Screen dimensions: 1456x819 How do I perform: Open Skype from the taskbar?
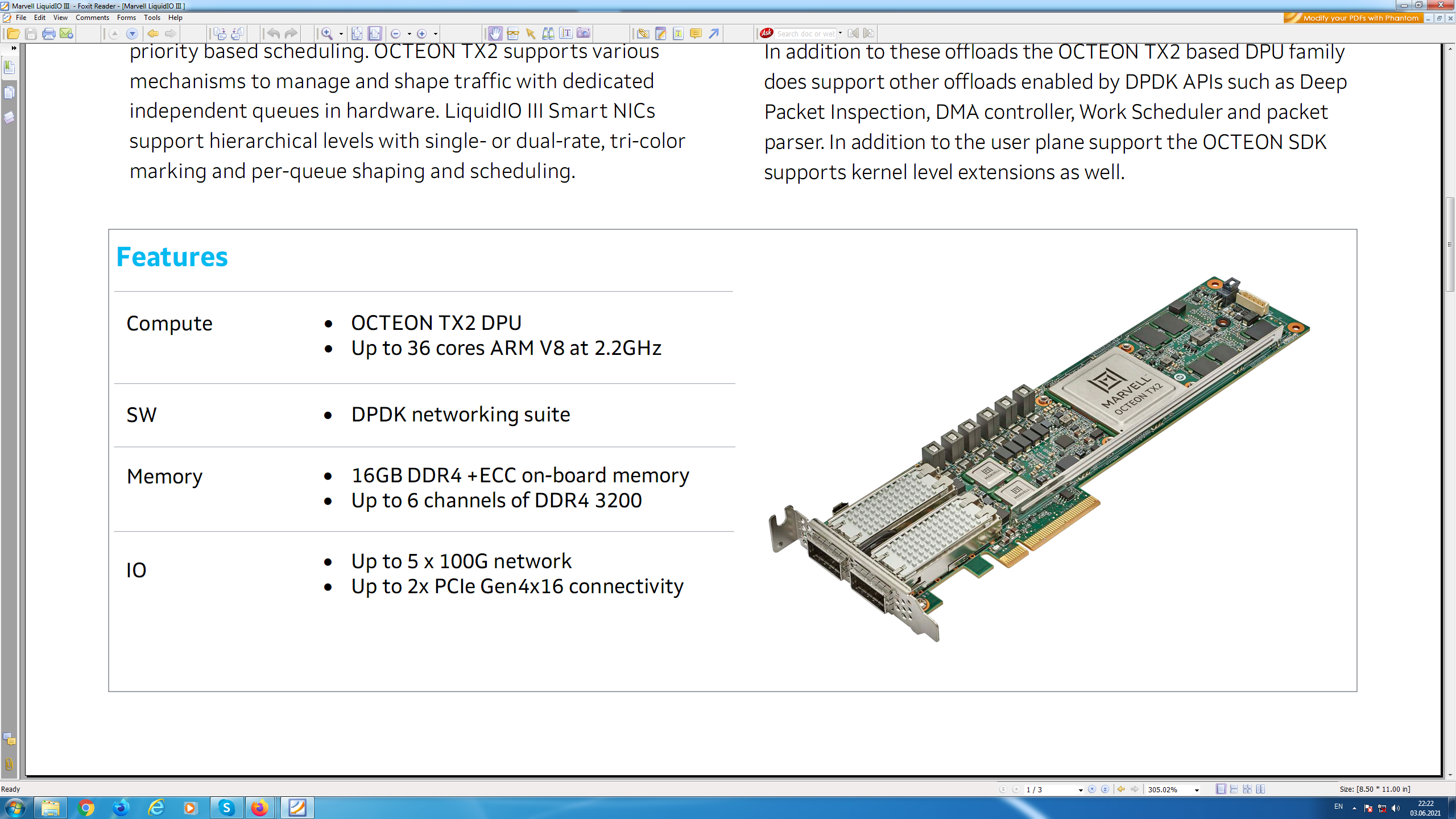pyautogui.click(x=226, y=808)
